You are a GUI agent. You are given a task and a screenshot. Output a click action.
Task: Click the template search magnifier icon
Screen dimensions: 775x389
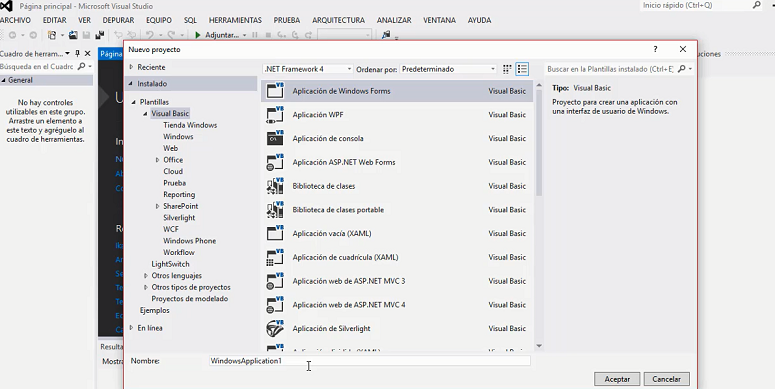pos(682,69)
